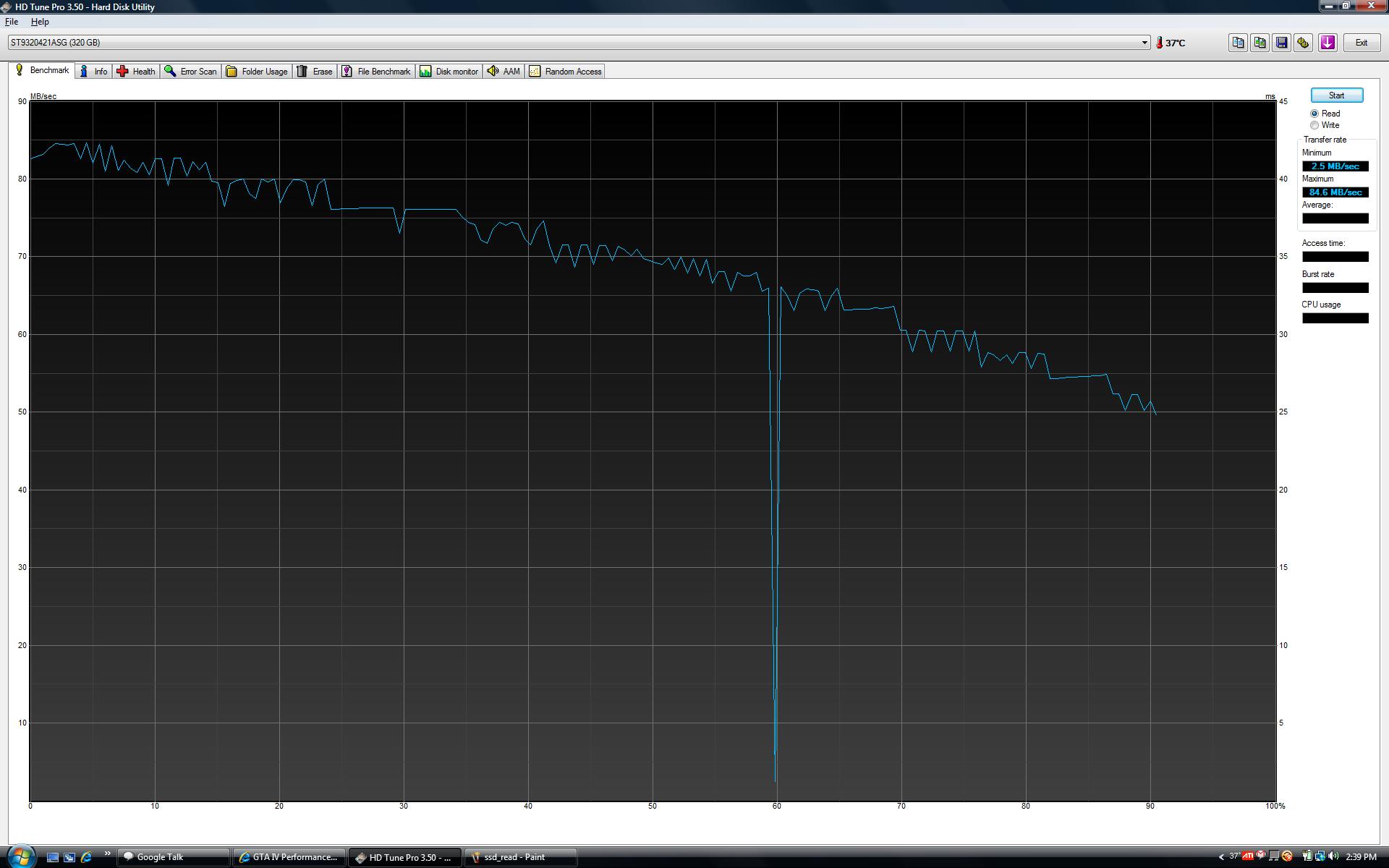
Task: Click the purple down-arrow toolbar icon
Action: pos(1328,43)
